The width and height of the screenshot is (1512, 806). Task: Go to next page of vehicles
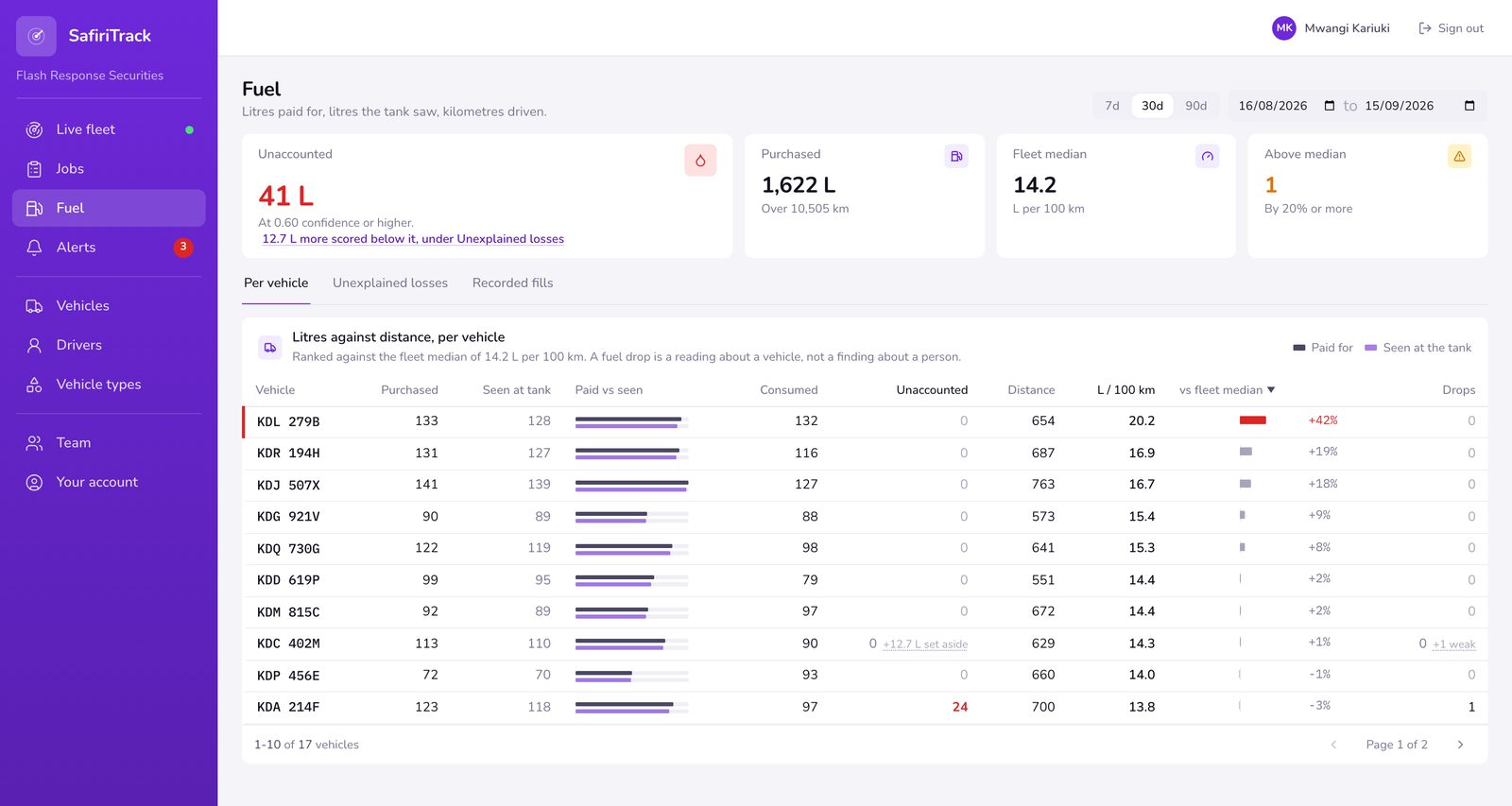coord(1460,745)
